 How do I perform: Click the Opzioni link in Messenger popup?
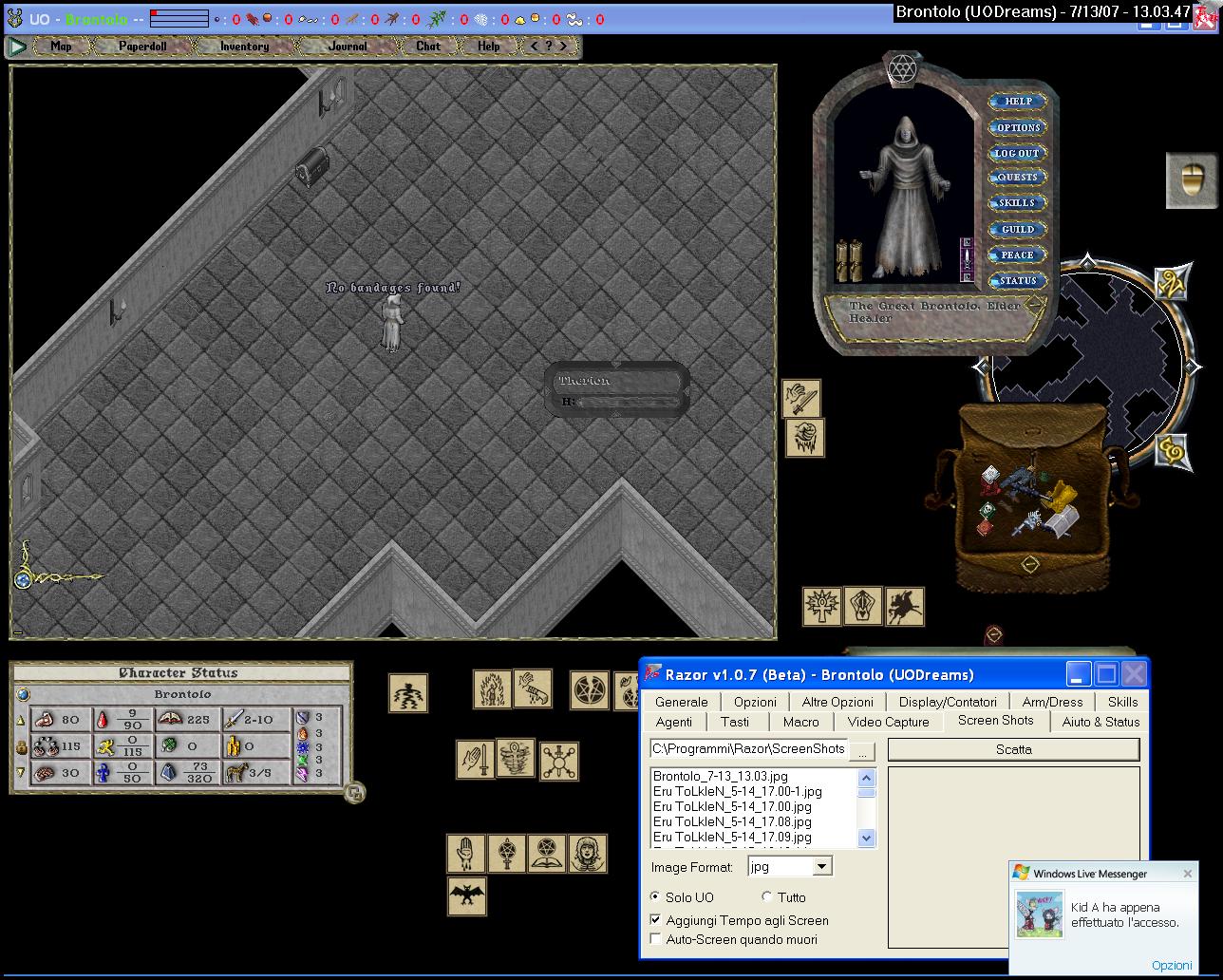tap(1172, 965)
